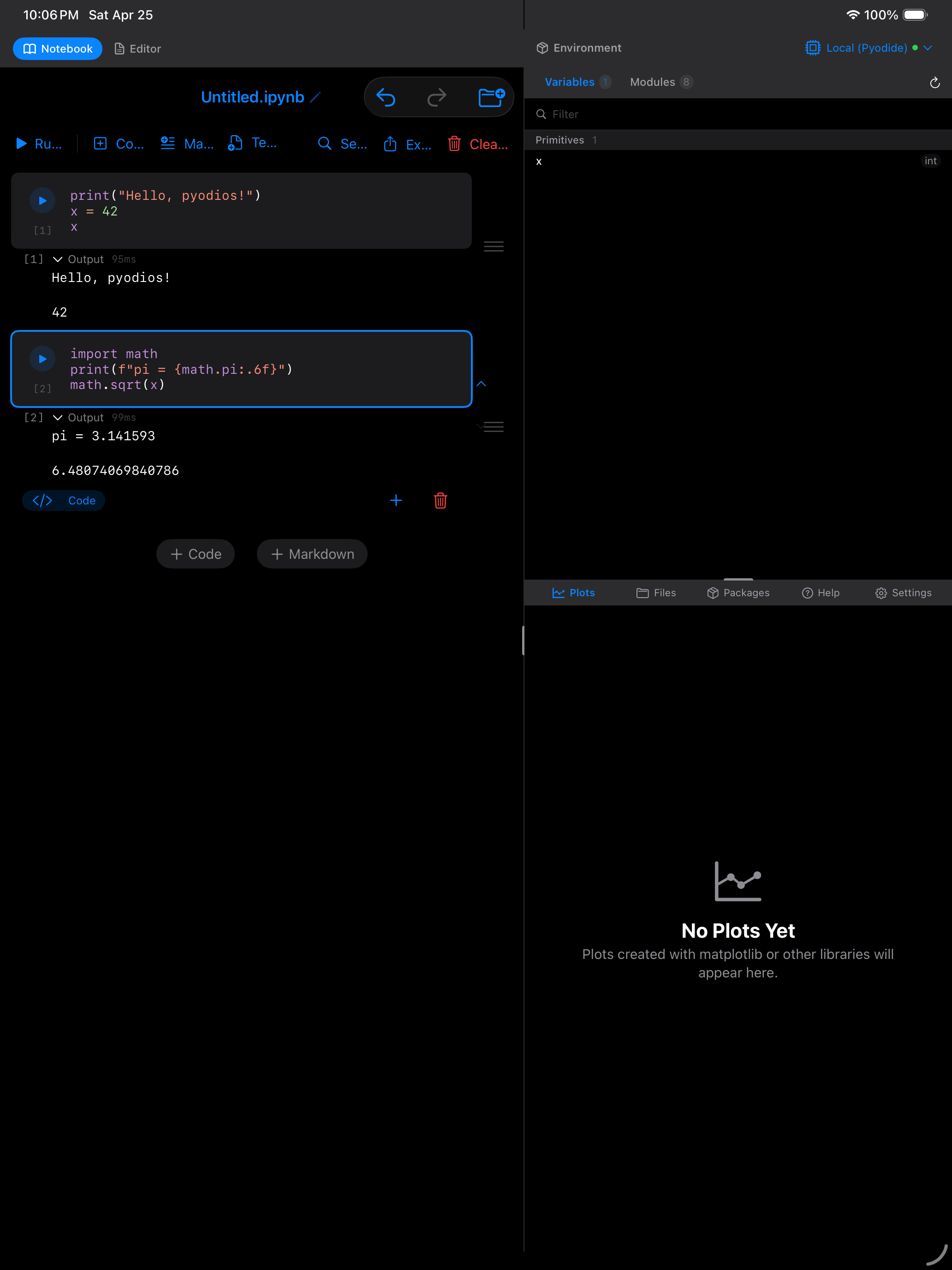
Task: Run all cells from toolbar
Action: [38, 144]
